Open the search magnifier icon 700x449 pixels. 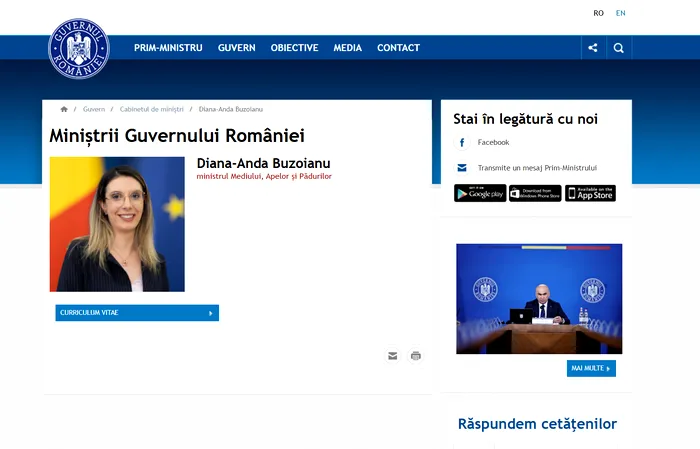(x=619, y=48)
